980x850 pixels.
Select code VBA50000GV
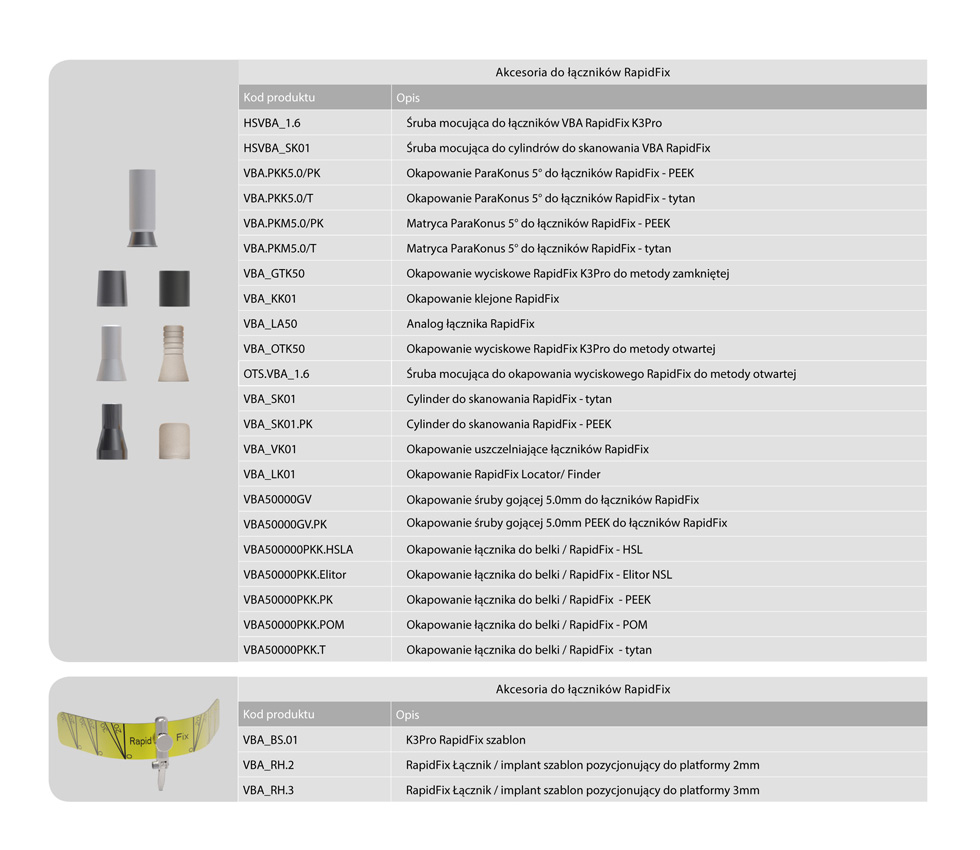(278, 499)
